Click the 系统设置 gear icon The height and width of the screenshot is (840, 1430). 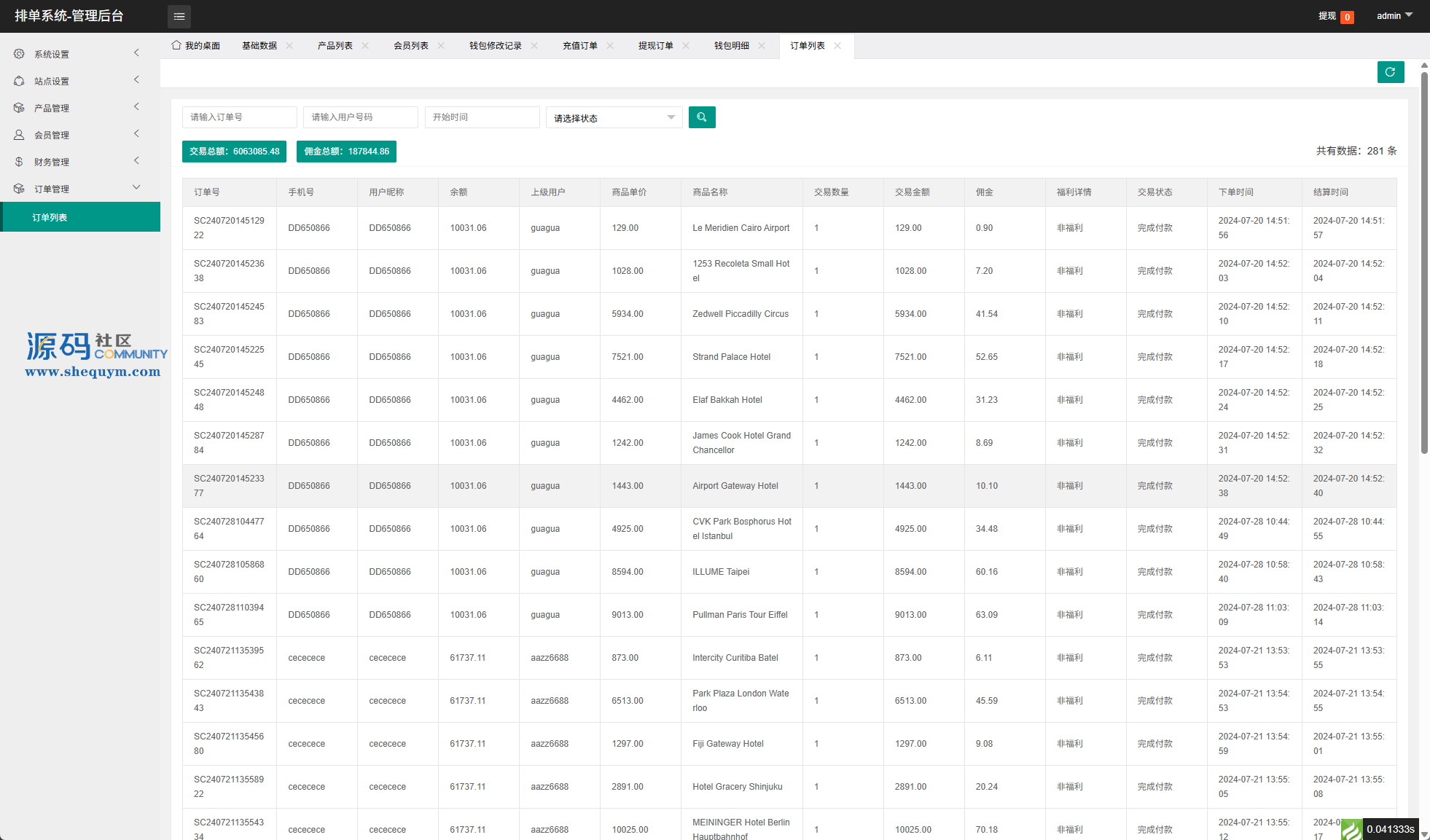(x=19, y=54)
